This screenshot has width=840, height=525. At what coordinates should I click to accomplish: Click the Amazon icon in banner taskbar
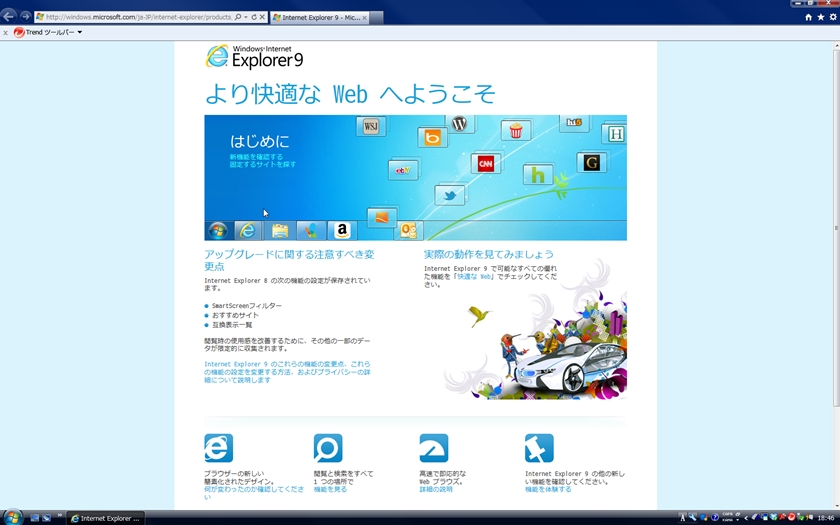pos(342,231)
